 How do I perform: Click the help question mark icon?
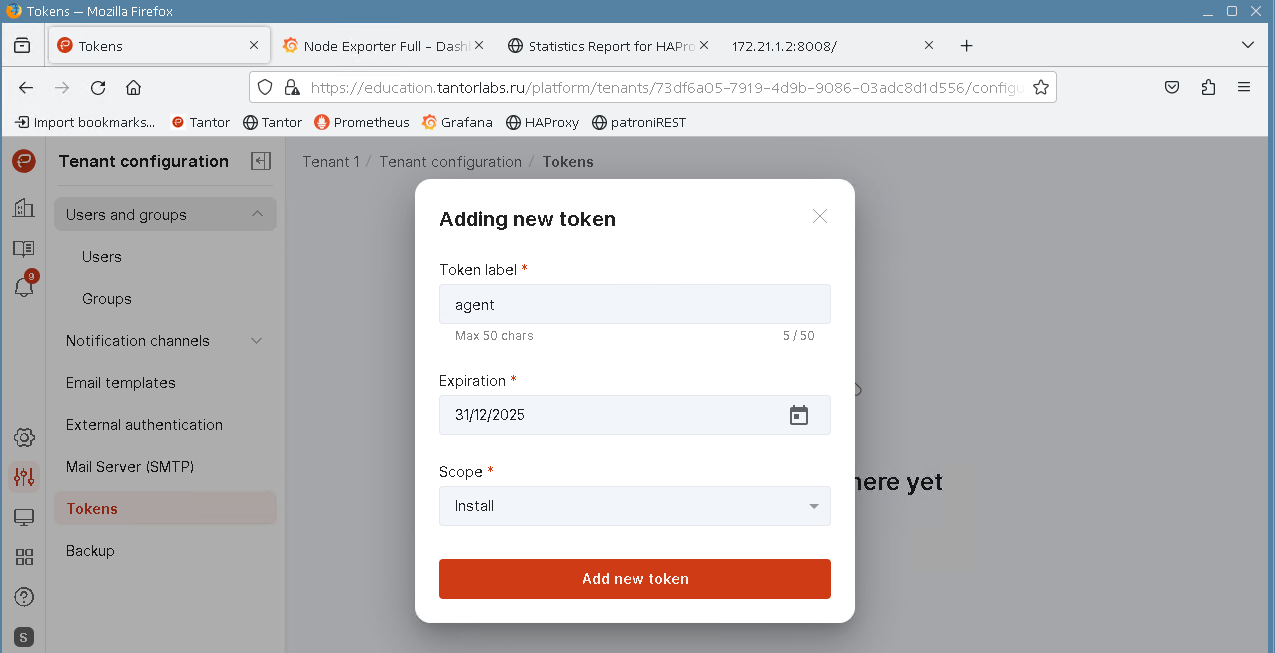24,597
